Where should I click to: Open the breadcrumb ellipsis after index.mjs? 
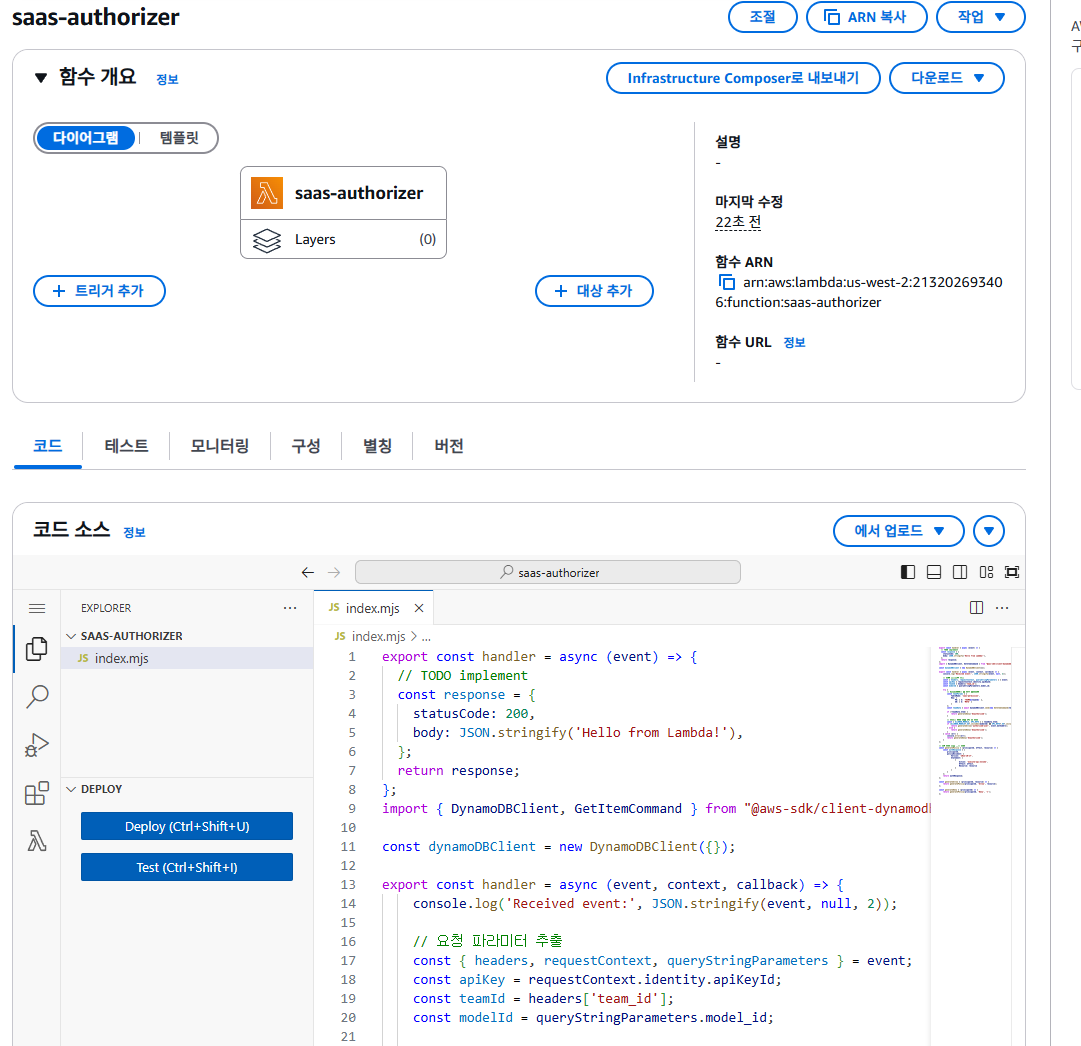tap(426, 637)
